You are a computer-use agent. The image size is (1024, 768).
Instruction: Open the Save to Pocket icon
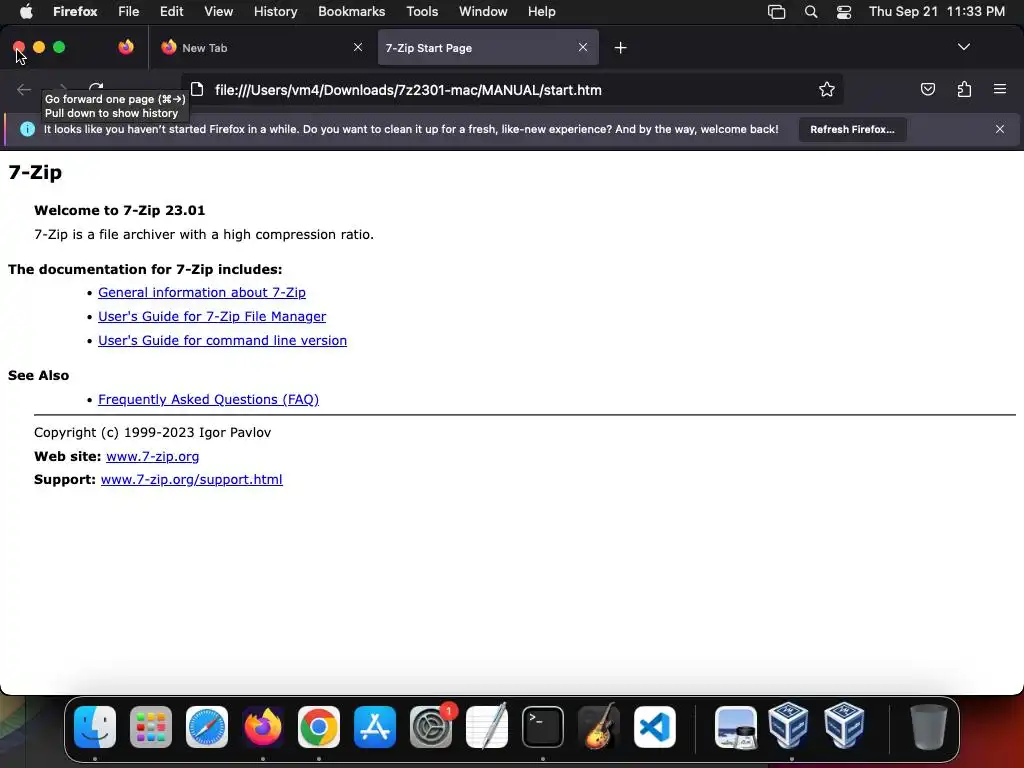click(927, 89)
